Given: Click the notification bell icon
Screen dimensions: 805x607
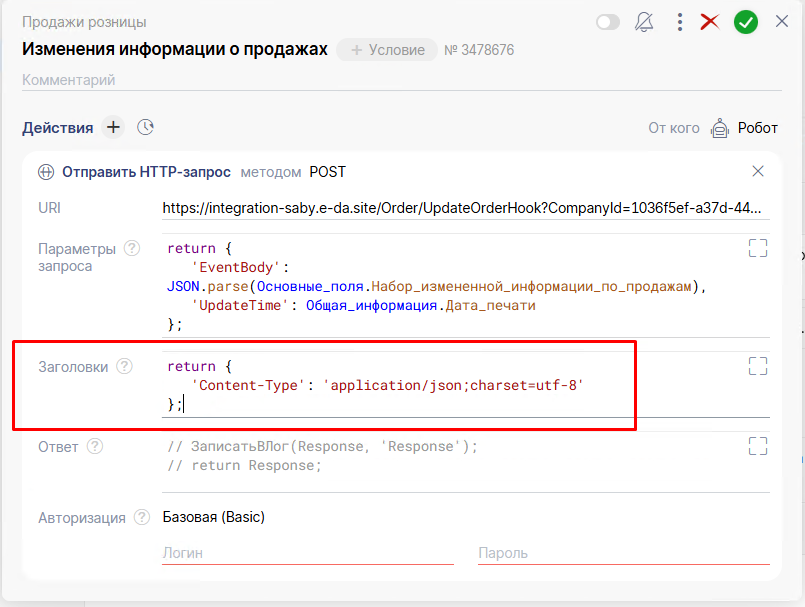Looking at the screenshot, I should [x=644, y=22].
